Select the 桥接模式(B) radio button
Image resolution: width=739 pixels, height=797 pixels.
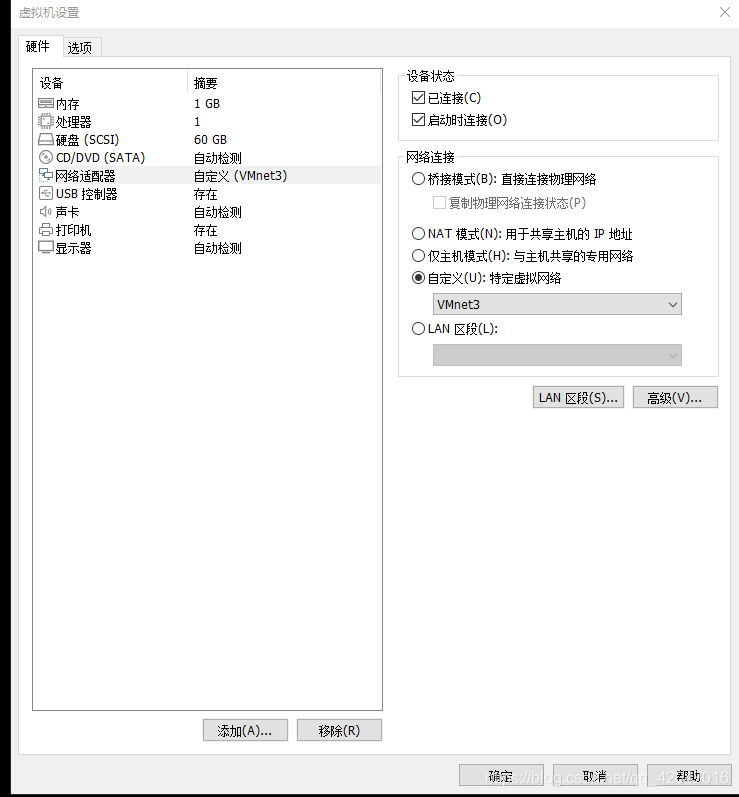(x=418, y=179)
